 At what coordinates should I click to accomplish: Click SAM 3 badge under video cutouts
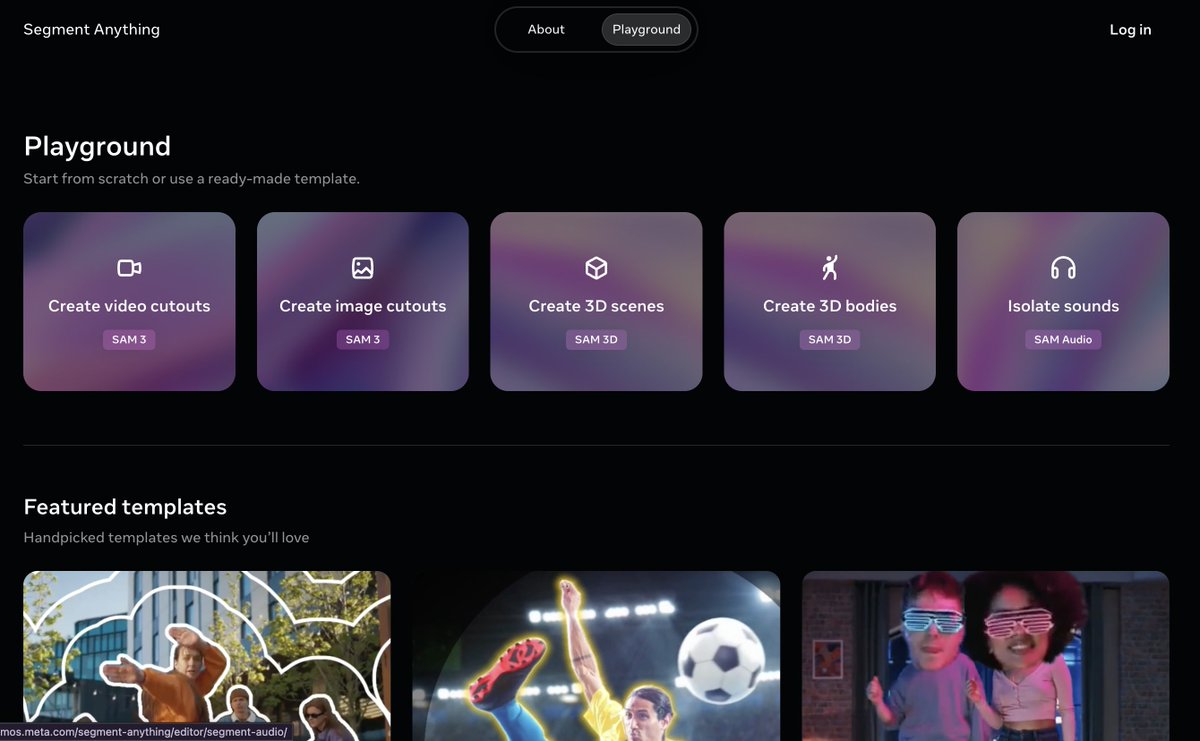(x=129, y=340)
